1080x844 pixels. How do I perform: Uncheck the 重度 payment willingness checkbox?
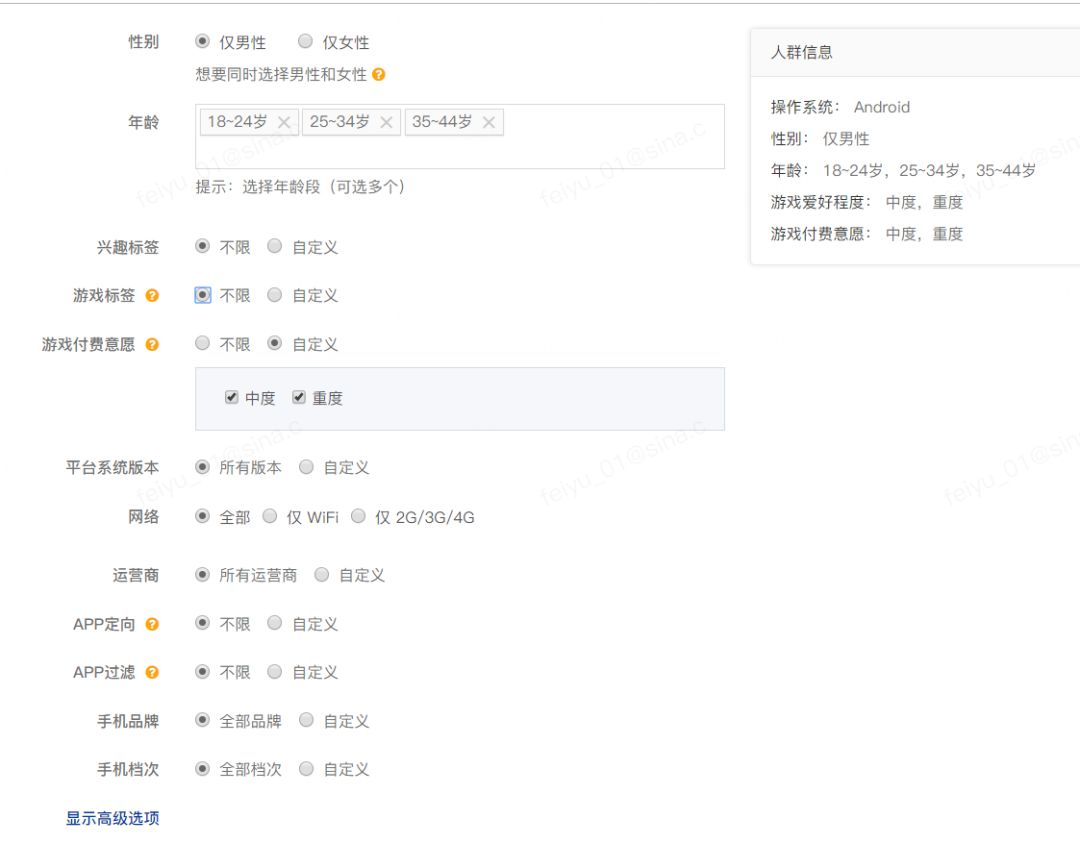(x=298, y=398)
